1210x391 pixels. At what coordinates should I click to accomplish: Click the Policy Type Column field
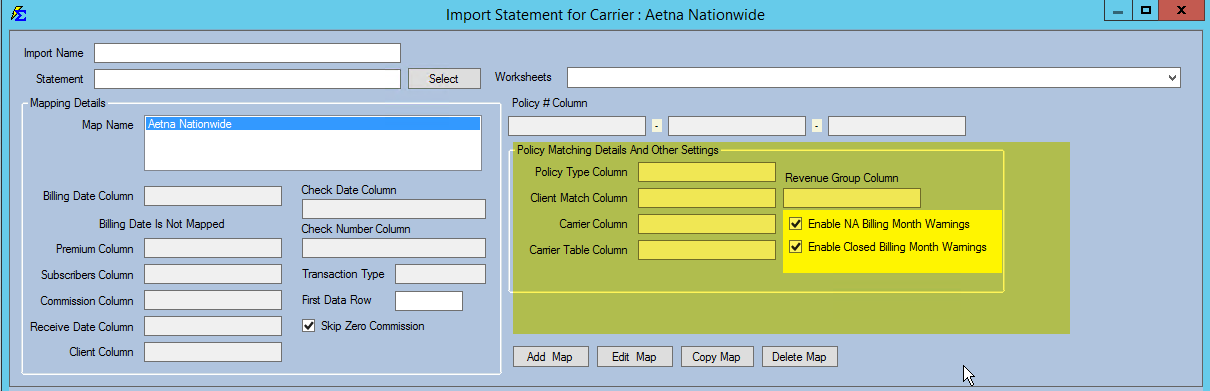pyautogui.click(x=707, y=172)
